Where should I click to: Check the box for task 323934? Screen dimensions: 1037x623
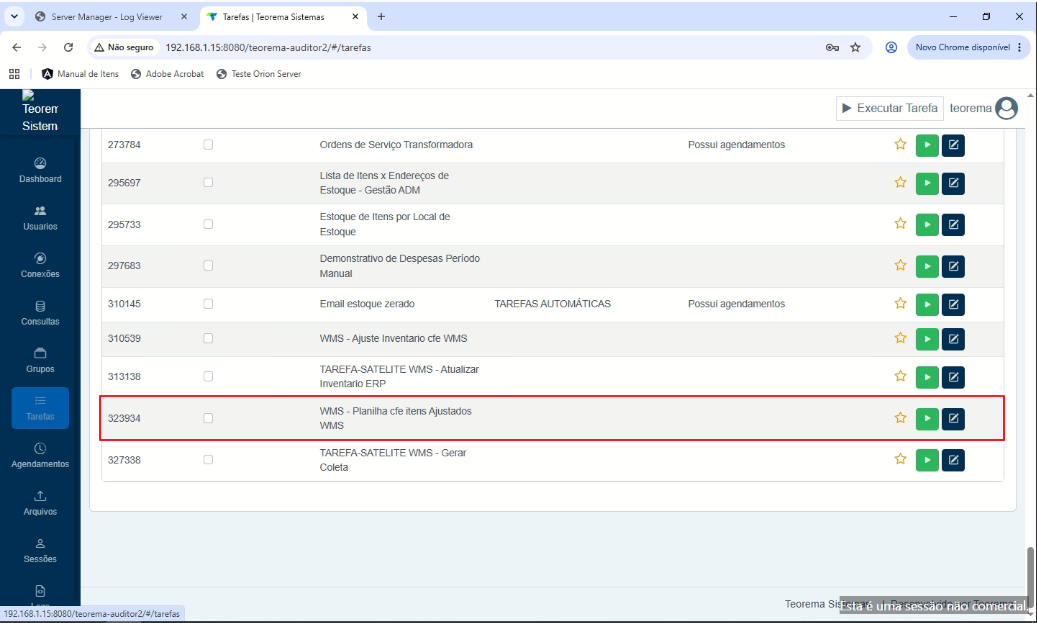pos(208,418)
